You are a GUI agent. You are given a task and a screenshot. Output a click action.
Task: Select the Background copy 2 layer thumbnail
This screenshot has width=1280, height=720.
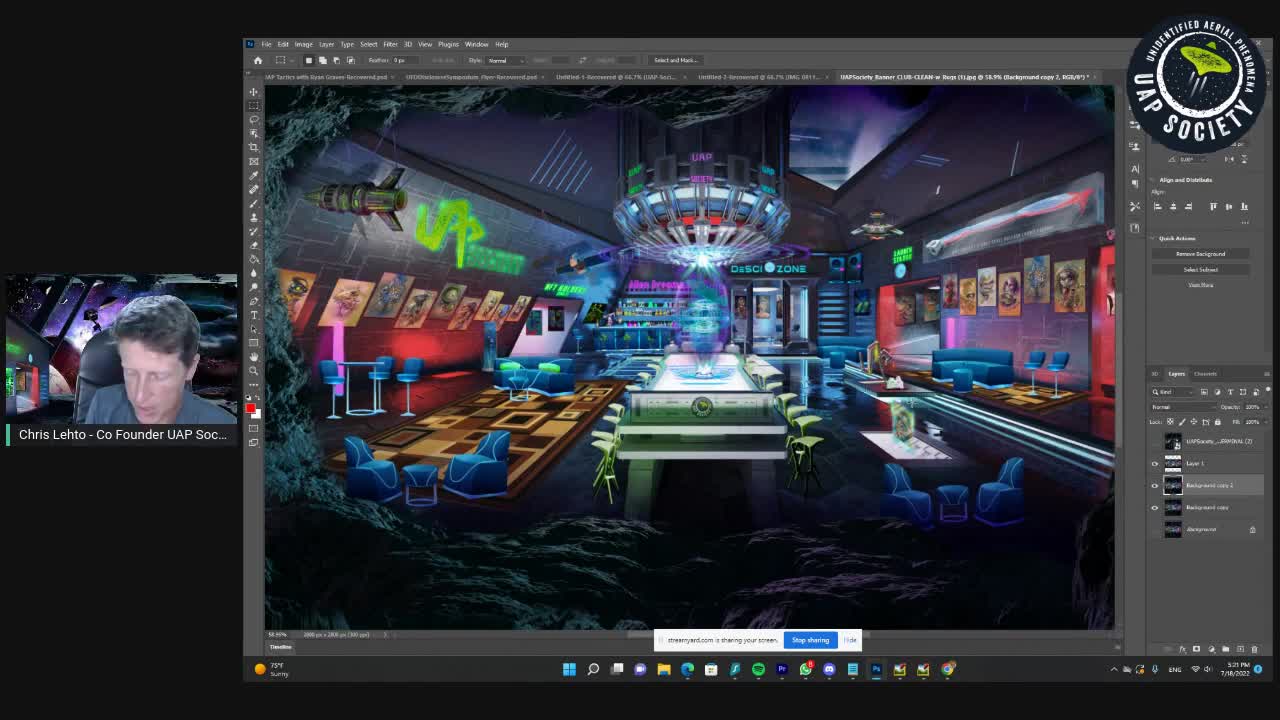coord(1173,485)
